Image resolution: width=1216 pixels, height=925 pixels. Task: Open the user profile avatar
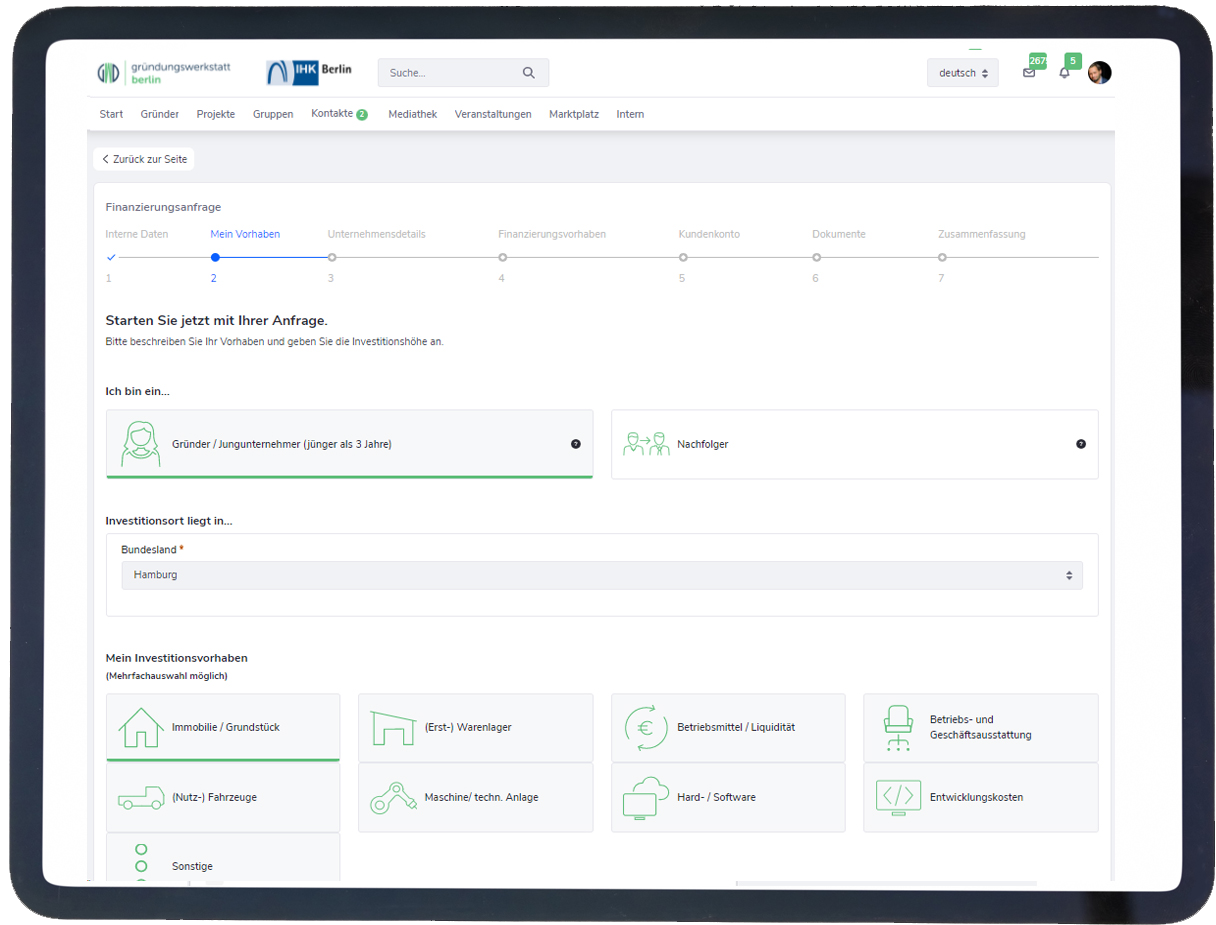tap(1099, 72)
